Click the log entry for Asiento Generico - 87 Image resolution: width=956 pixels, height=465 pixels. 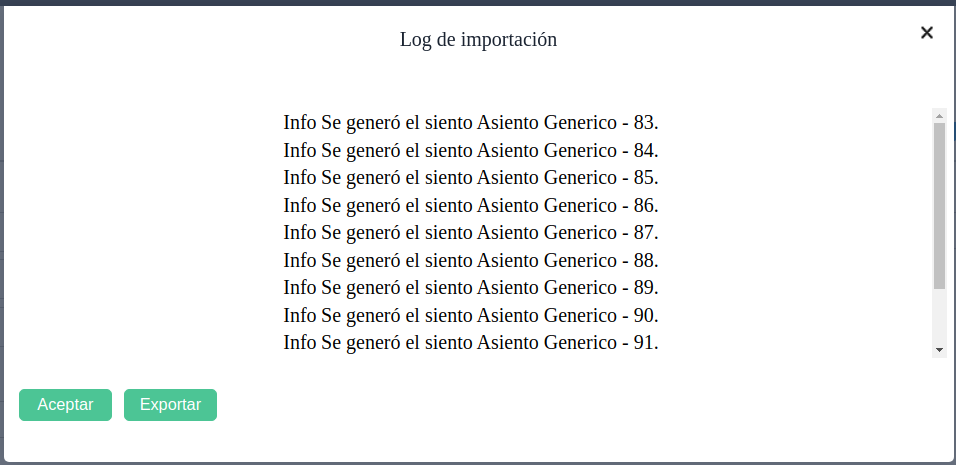(470, 233)
